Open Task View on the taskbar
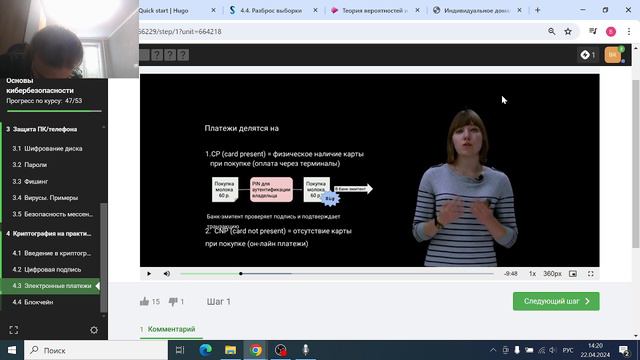 tap(180, 350)
